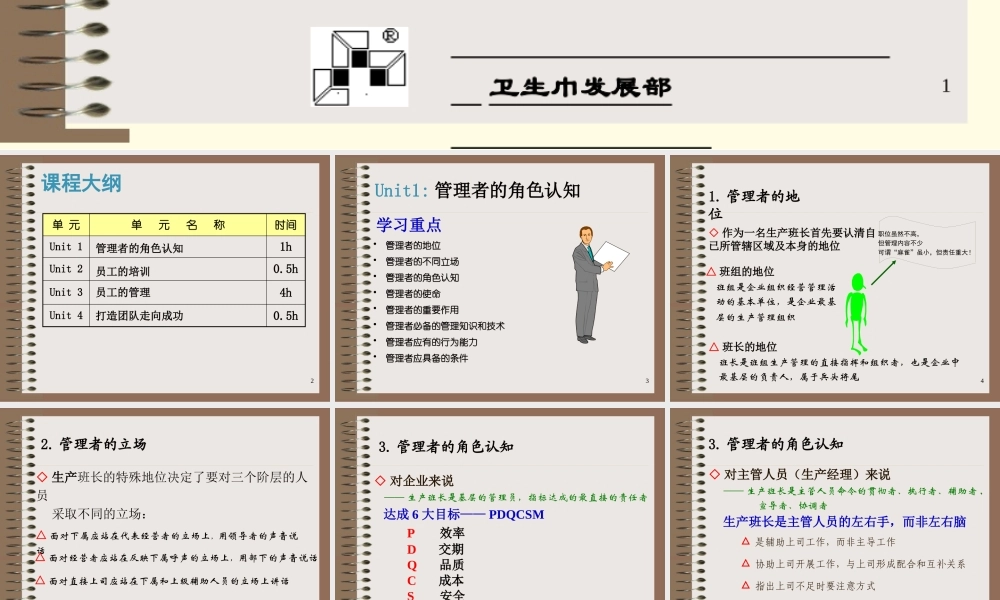Image resolution: width=1000 pixels, height=600 pixels.
Task: Open the 2. 管理者的立场 slide thumbnail
Action: (165, 504)
